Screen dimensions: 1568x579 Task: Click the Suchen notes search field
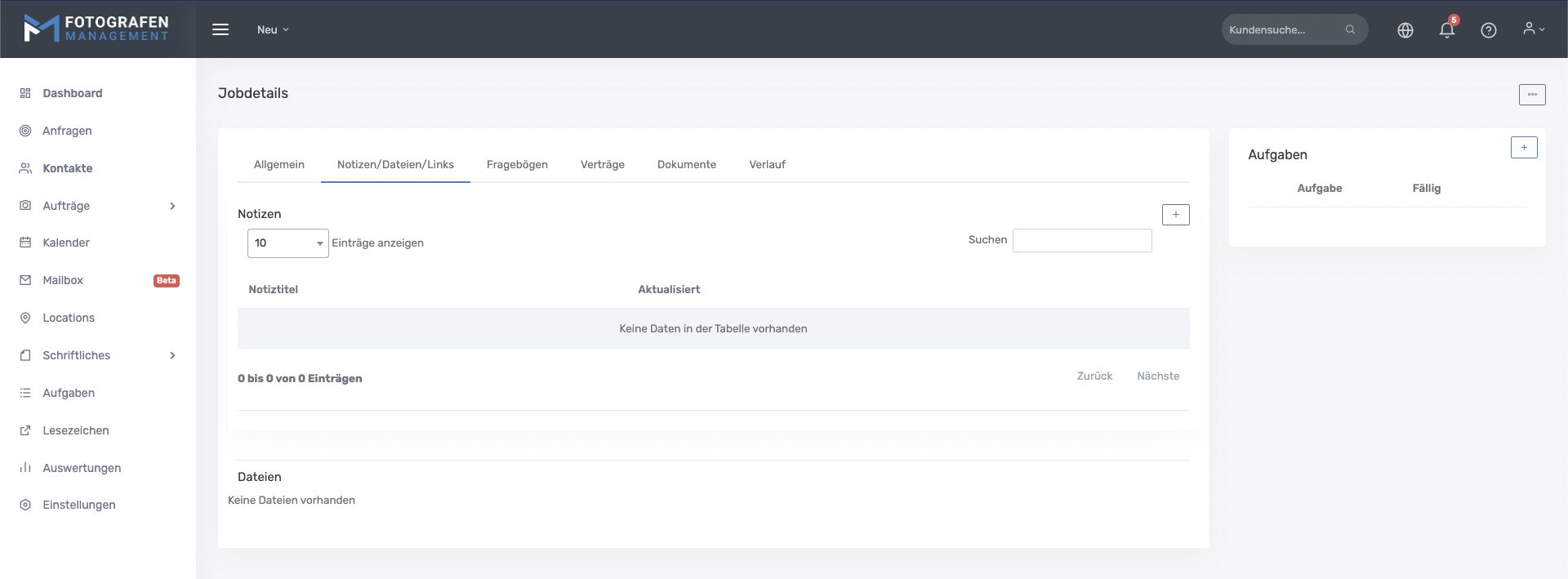coord(1081,240)
